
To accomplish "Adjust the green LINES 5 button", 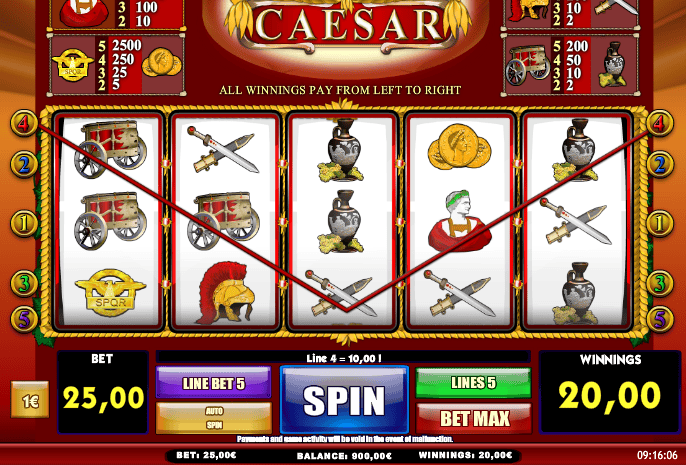I will coord(473,383).
